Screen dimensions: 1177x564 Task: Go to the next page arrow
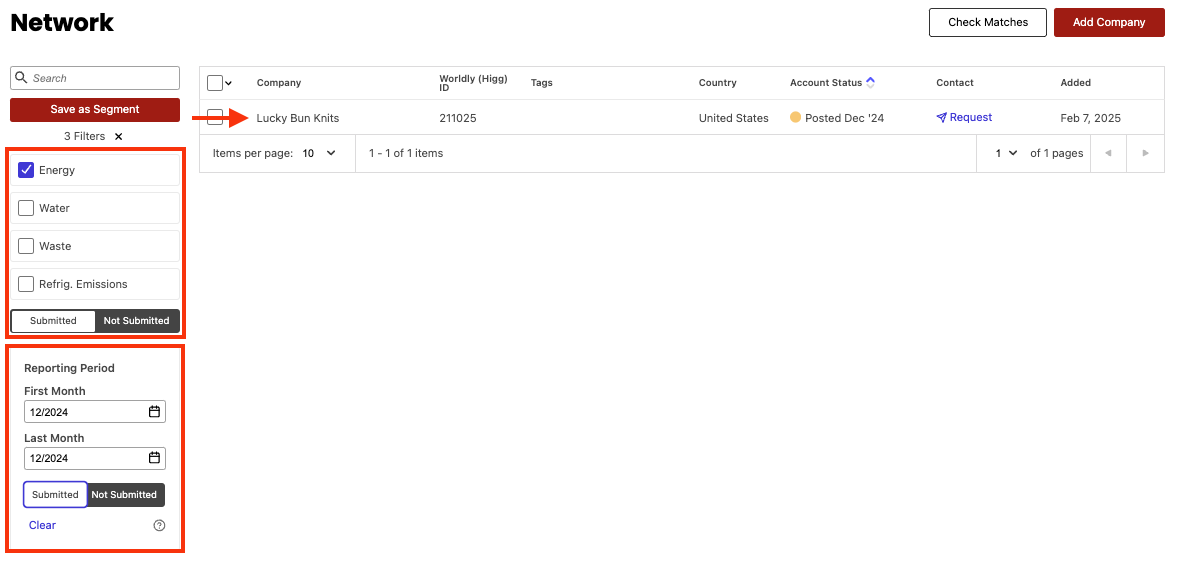pyautogui.click(x=1145, y=153)
